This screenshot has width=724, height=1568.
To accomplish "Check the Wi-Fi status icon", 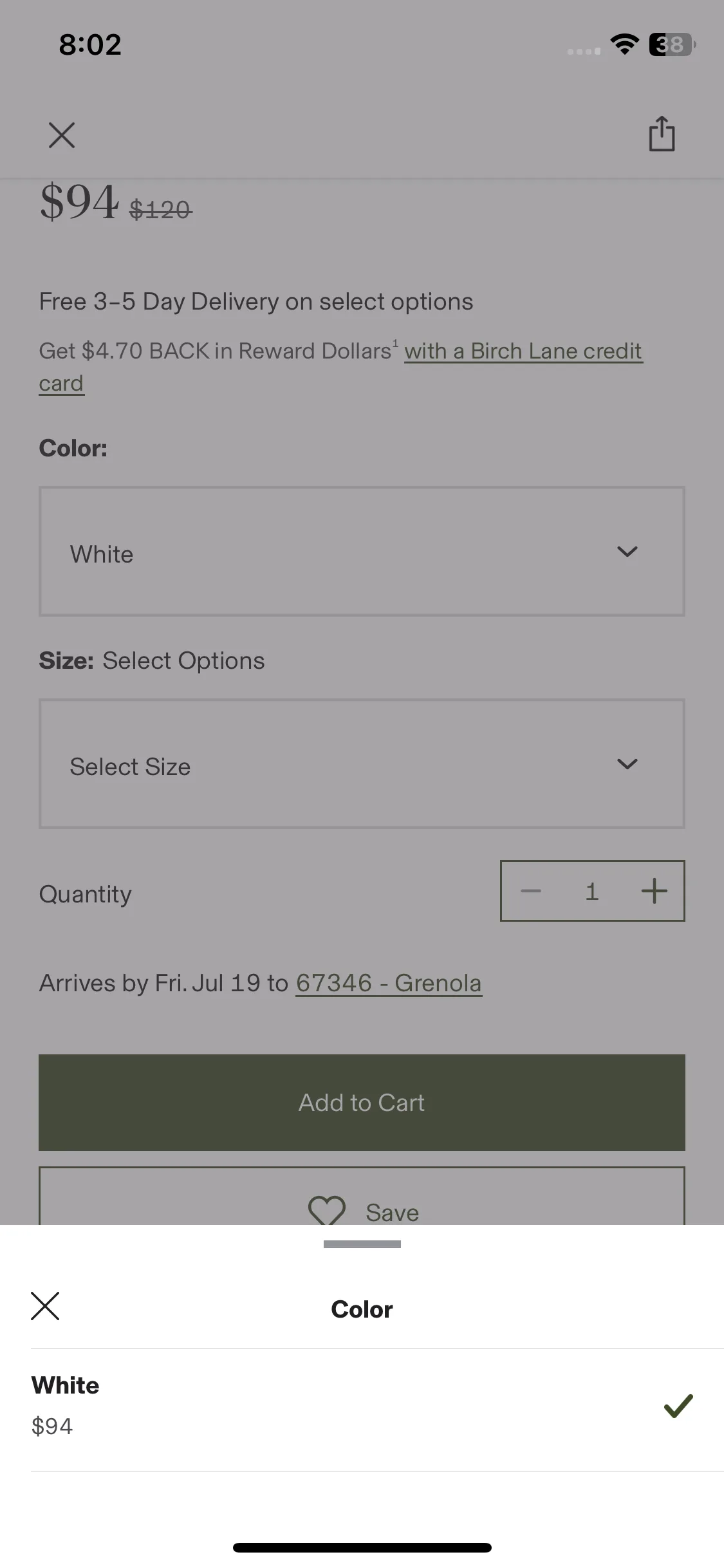I will (x=624, y=44).
